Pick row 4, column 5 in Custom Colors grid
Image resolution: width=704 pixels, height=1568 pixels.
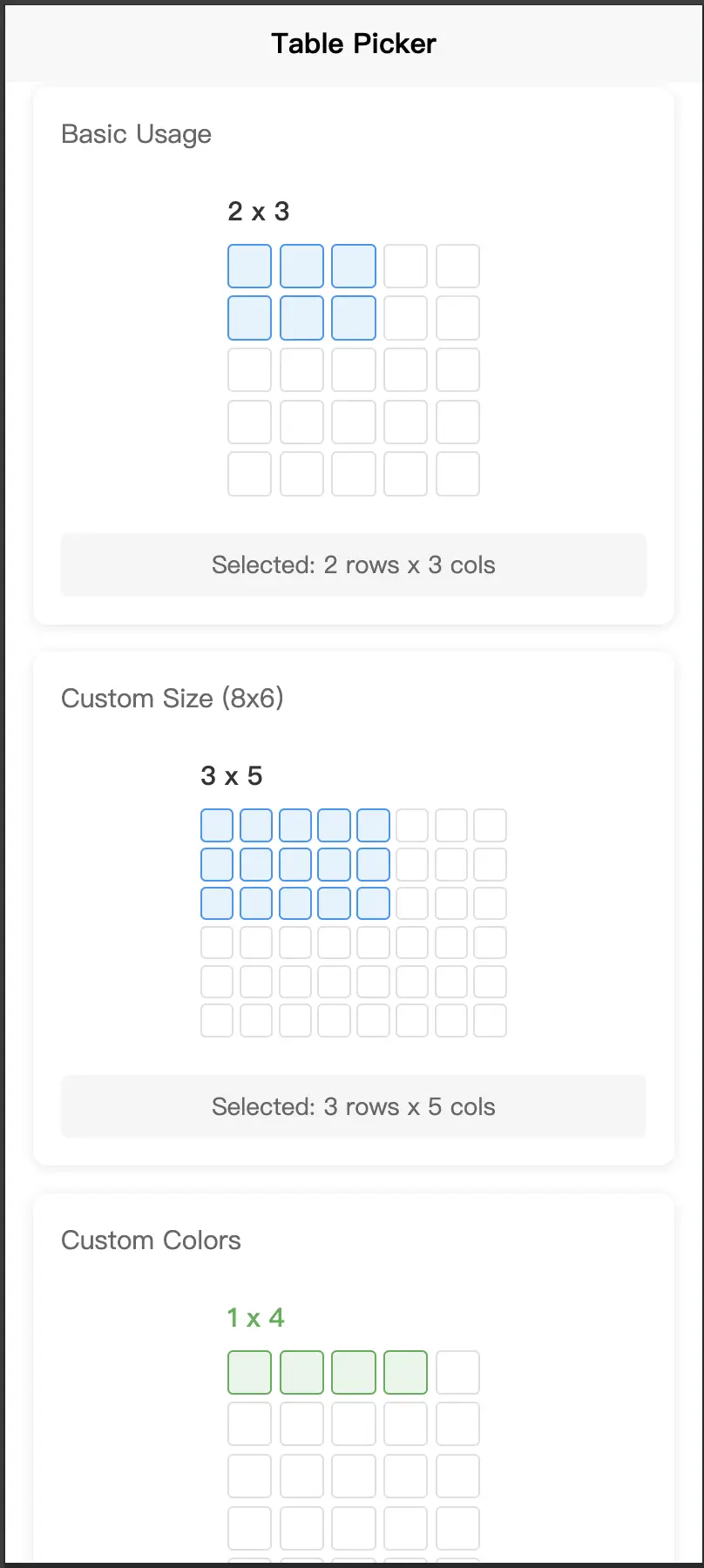(457, 1528)
